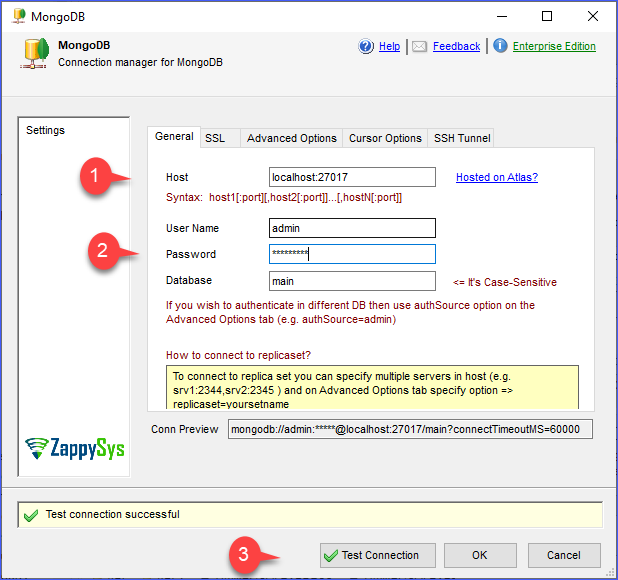This screenshot has width=618, height=580.
Task: Open the Advanced Options tab
Action: pos(292,138)
